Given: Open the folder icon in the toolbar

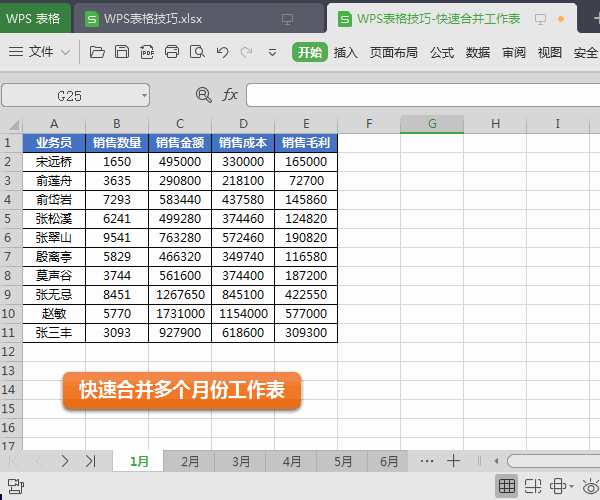Looking at the screenshot, I should (x=97, y=52).
